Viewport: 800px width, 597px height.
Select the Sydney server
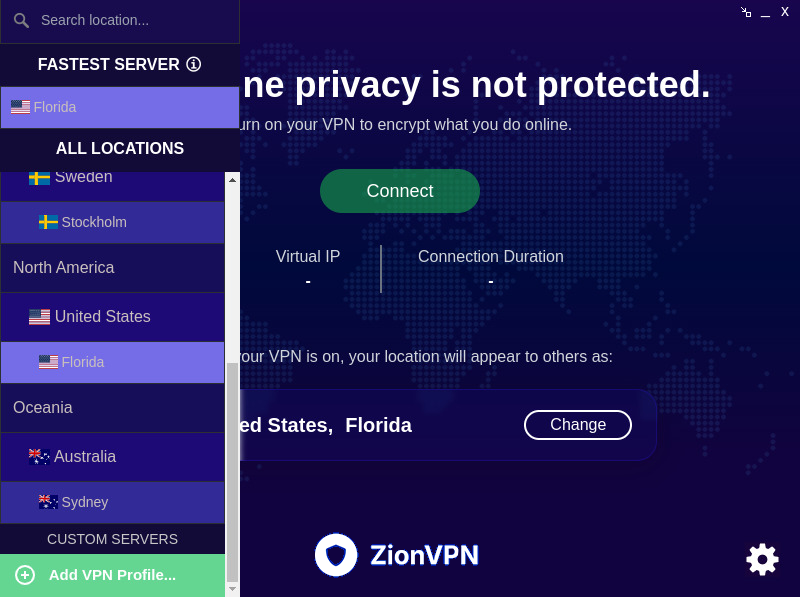pos(85,501)
